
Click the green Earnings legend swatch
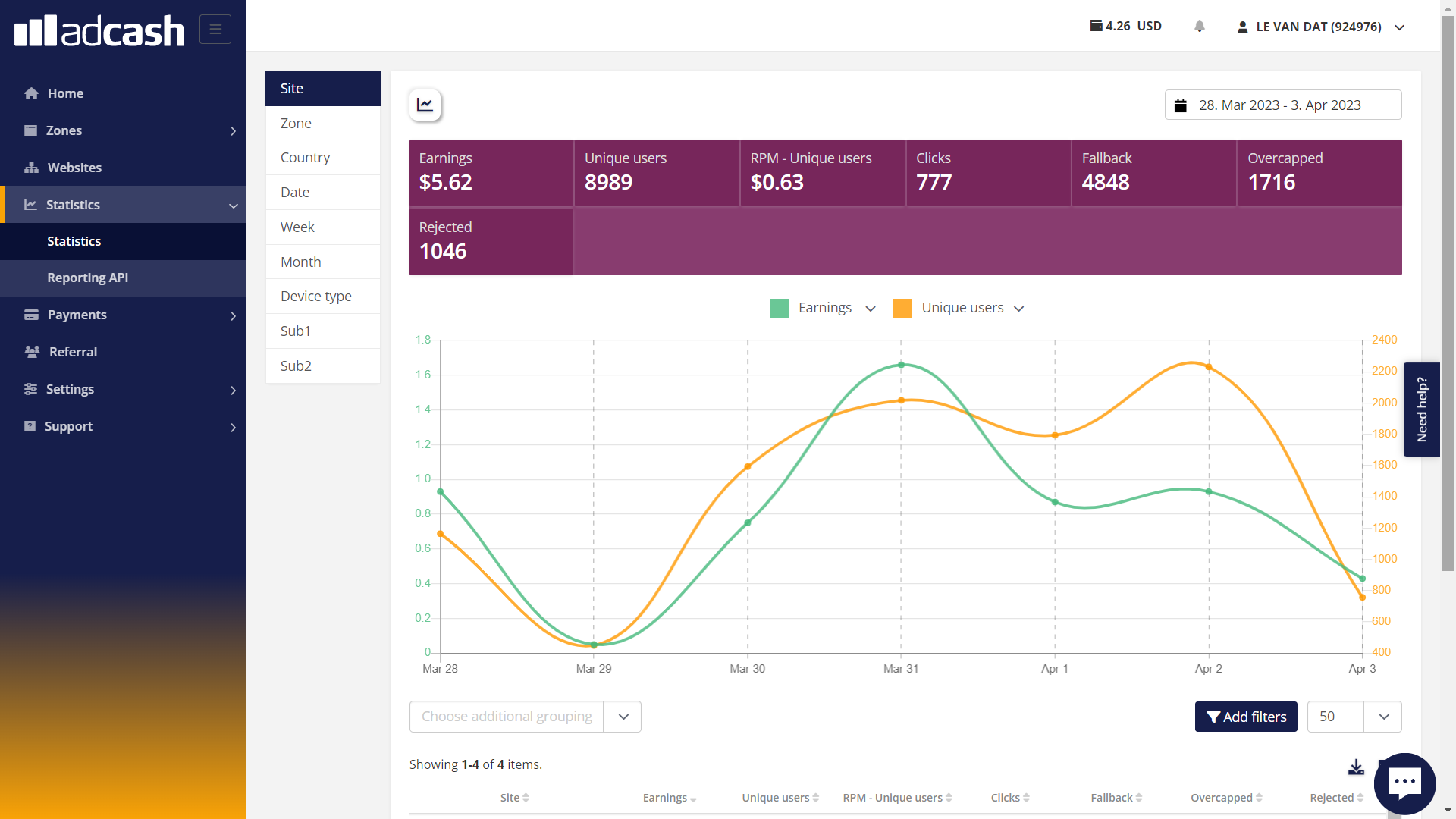coord(779,308)
